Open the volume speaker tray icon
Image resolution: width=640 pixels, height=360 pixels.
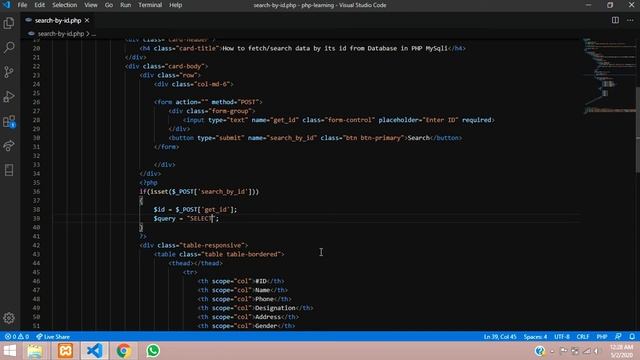[x=597, y=351]
